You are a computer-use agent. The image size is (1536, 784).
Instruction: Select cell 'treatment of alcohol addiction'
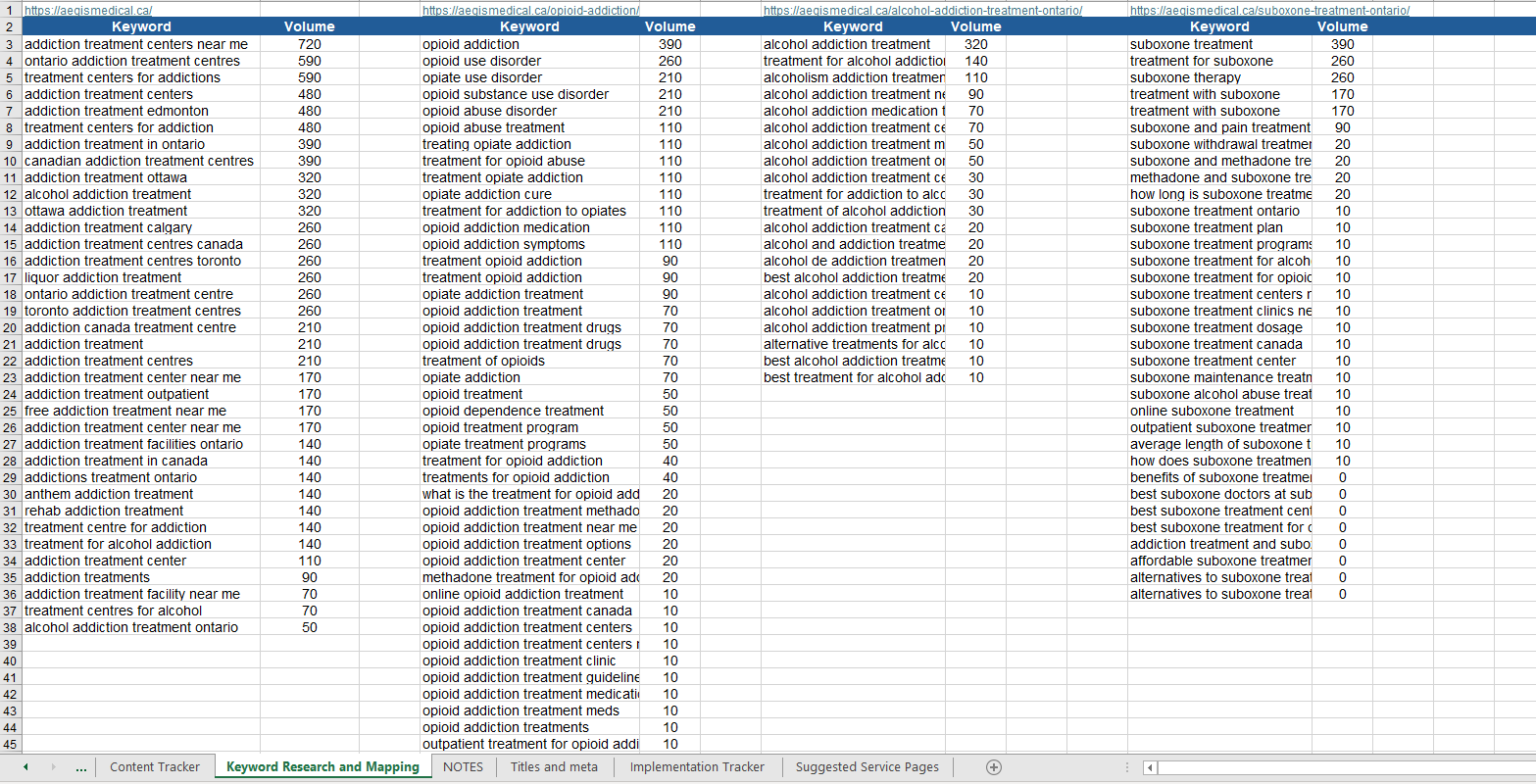(853, 211)
